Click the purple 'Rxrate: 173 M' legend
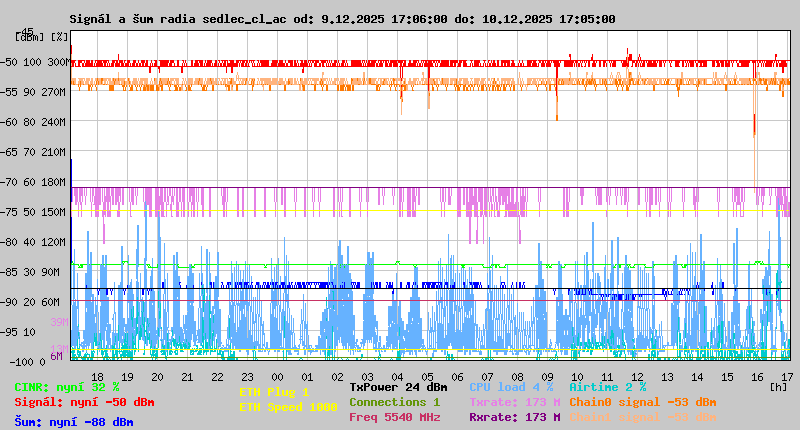The width and height of the screenshot is (800, 430). [x=514, y=417]
